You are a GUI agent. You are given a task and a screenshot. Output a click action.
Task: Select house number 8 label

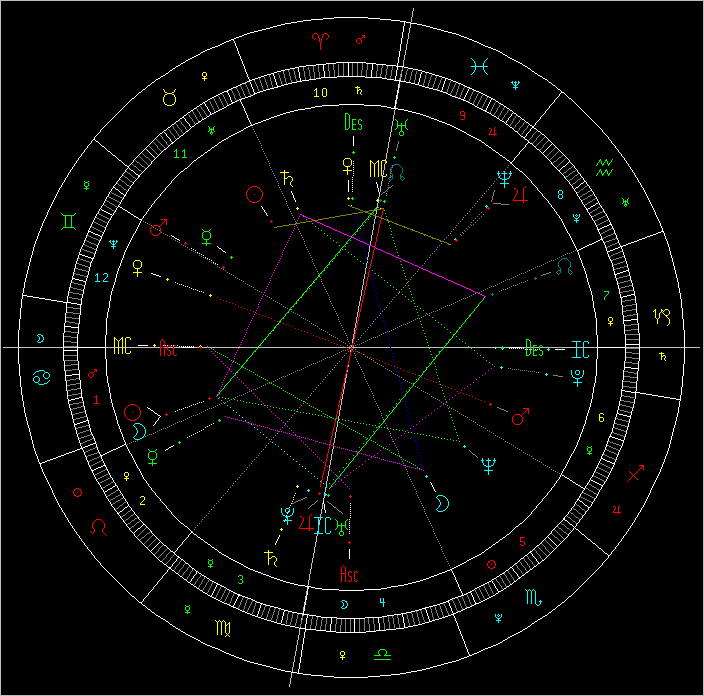[560, 194]
